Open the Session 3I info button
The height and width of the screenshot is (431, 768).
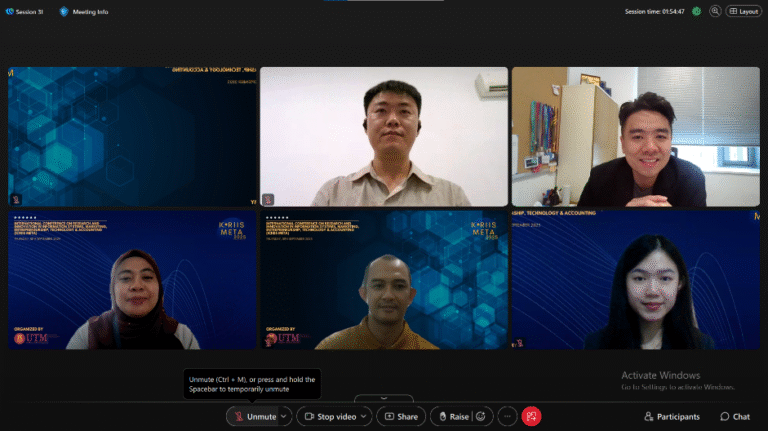(x=24, y=12)
